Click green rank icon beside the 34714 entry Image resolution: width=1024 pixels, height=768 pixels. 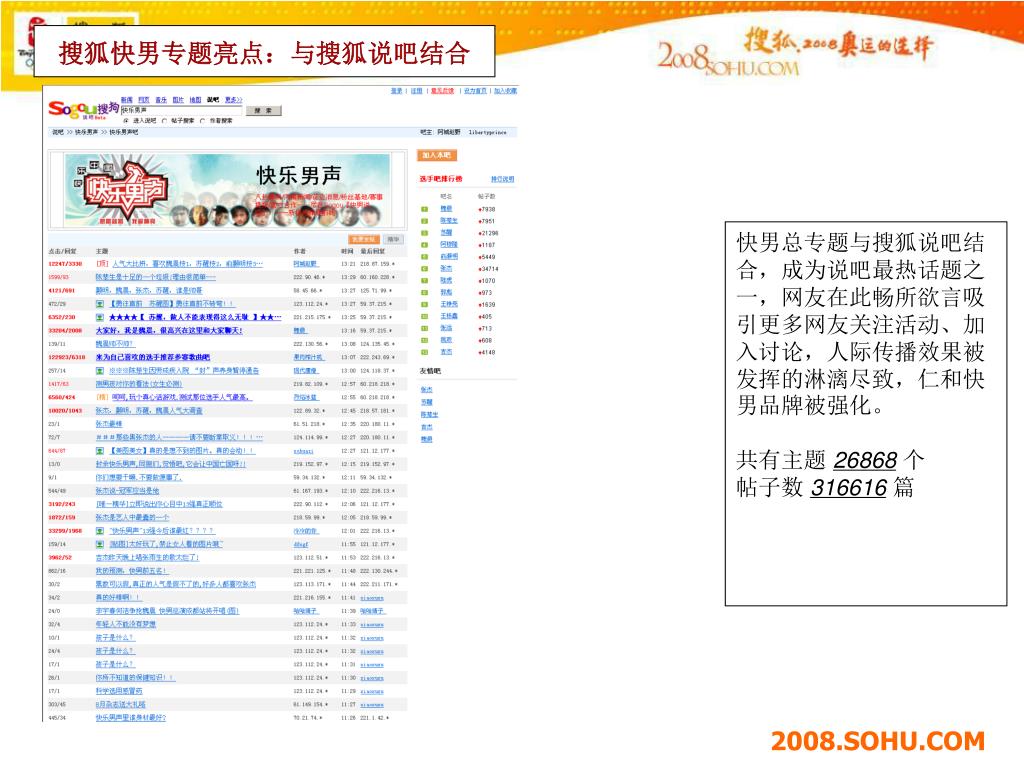(424, 268)
